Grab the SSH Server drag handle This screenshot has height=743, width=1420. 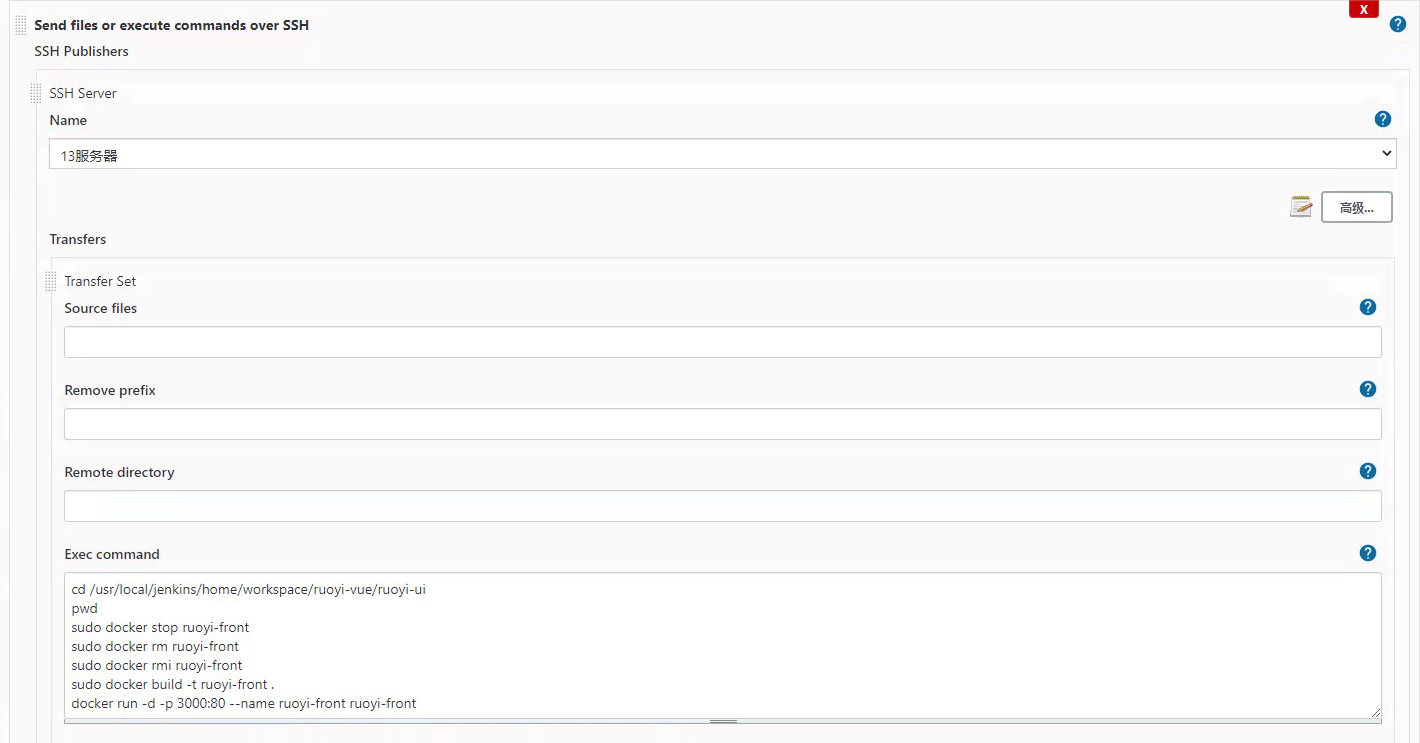[36, 93]
